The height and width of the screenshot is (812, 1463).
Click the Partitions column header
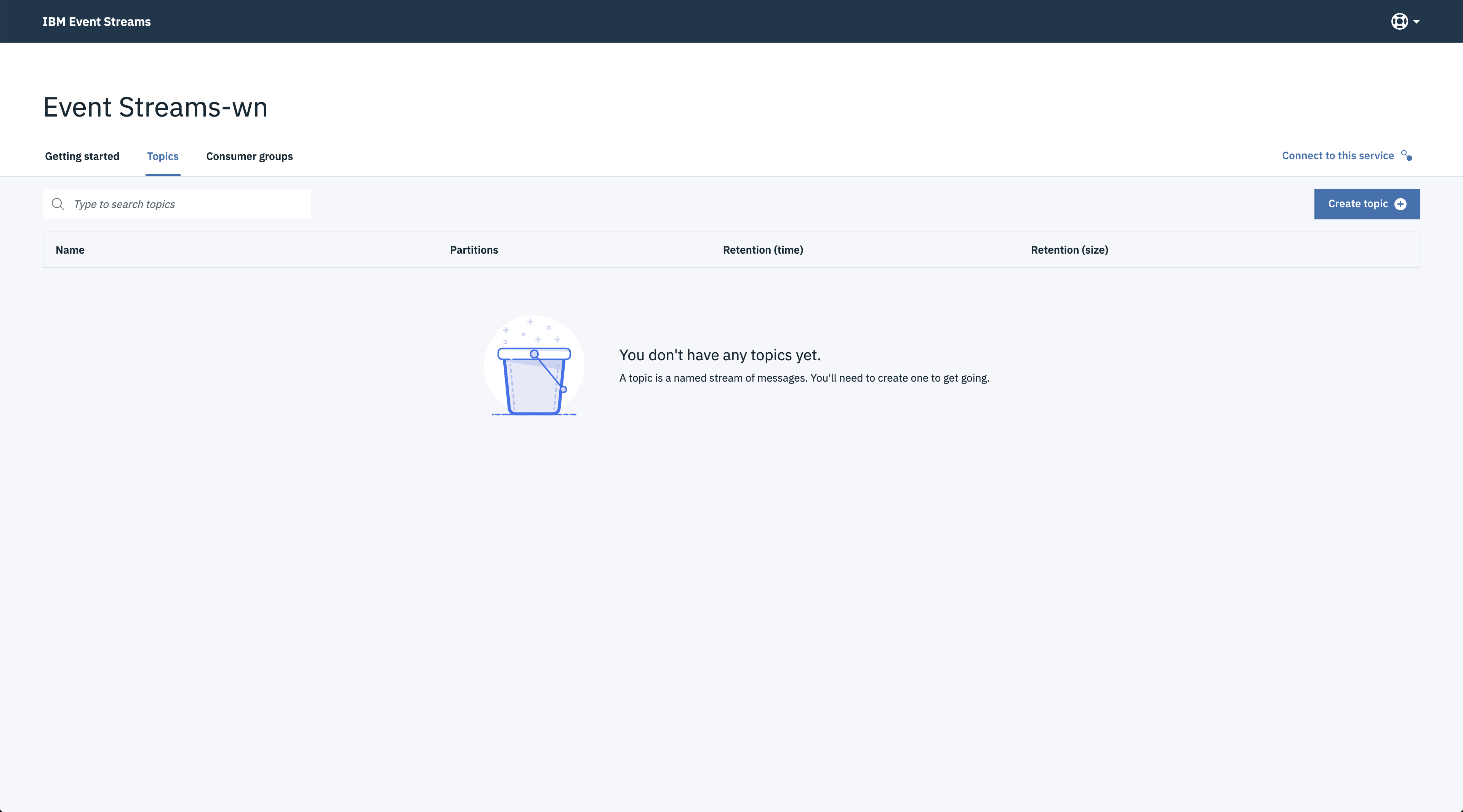(x=474, y=250)
